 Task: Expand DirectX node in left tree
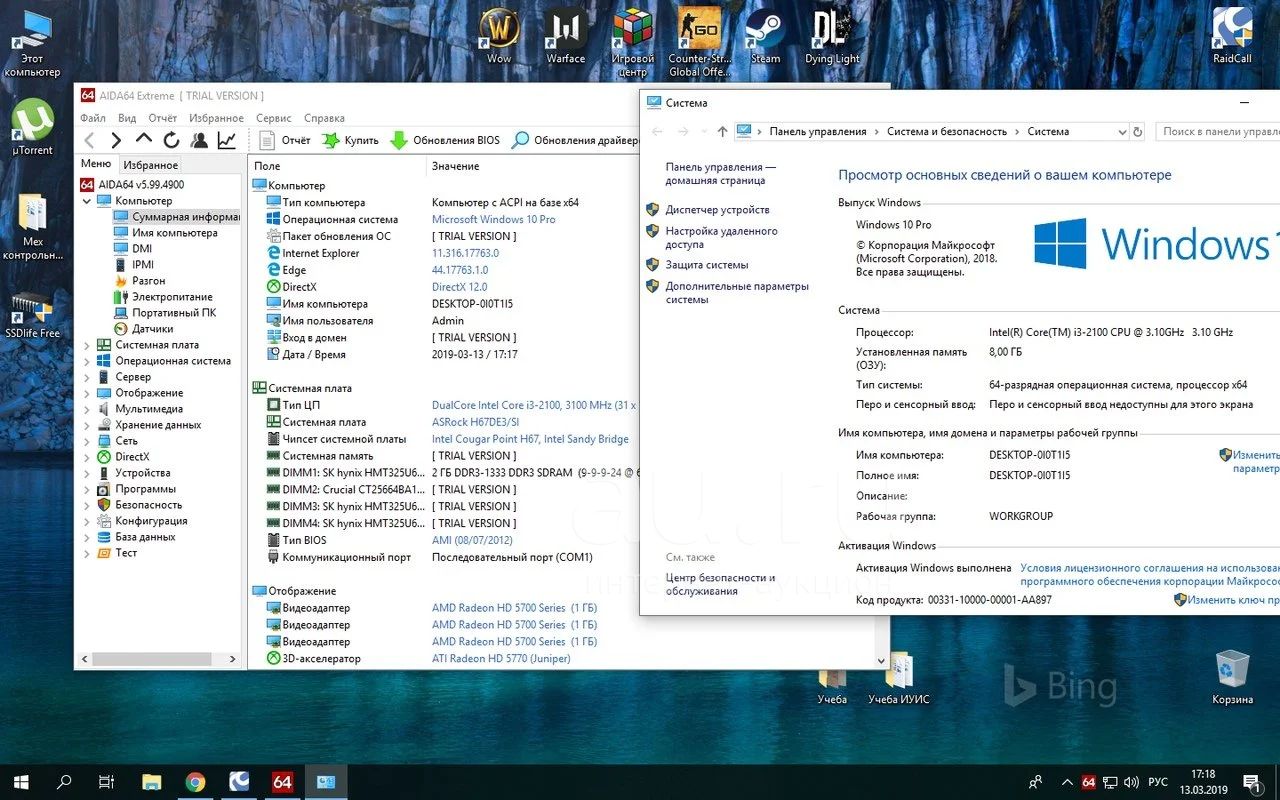(87, 457)
